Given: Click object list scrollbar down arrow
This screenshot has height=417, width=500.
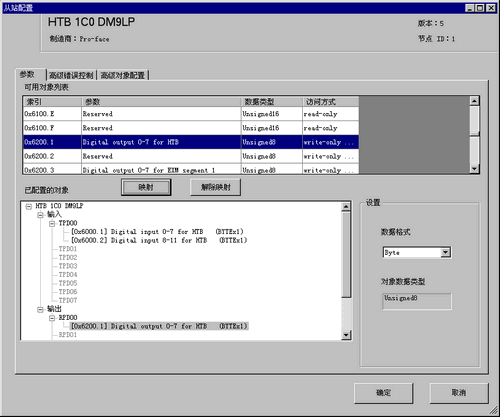Looking at the screenshot, I should [x=474, y=169].
